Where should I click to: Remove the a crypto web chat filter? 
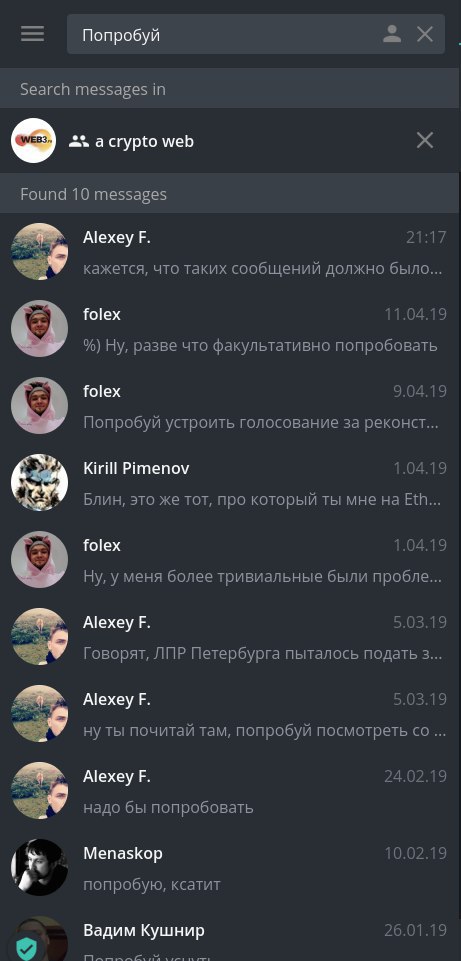pos(425,140)
